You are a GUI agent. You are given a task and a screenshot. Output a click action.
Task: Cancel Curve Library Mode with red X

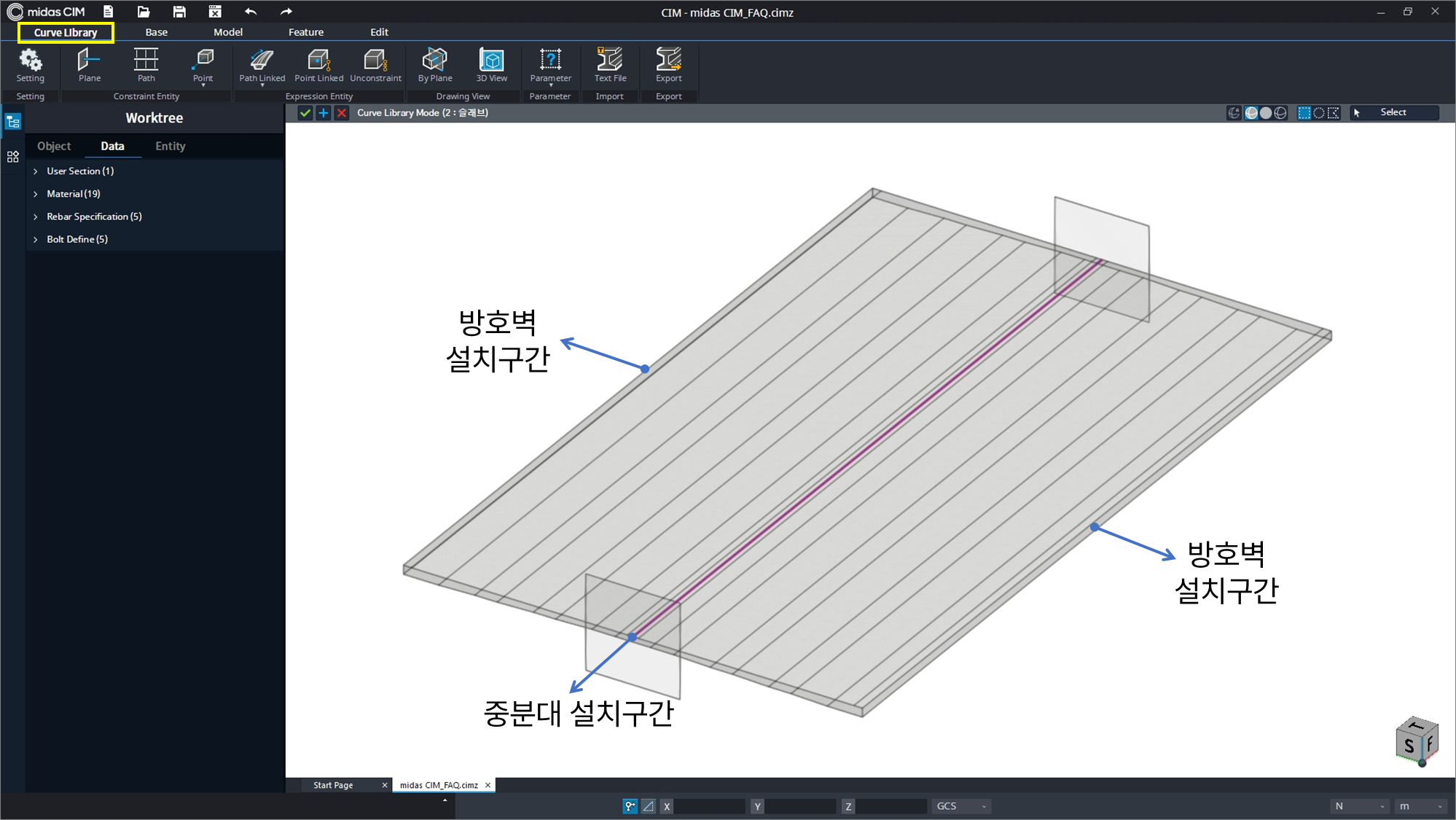click(341, 113)
